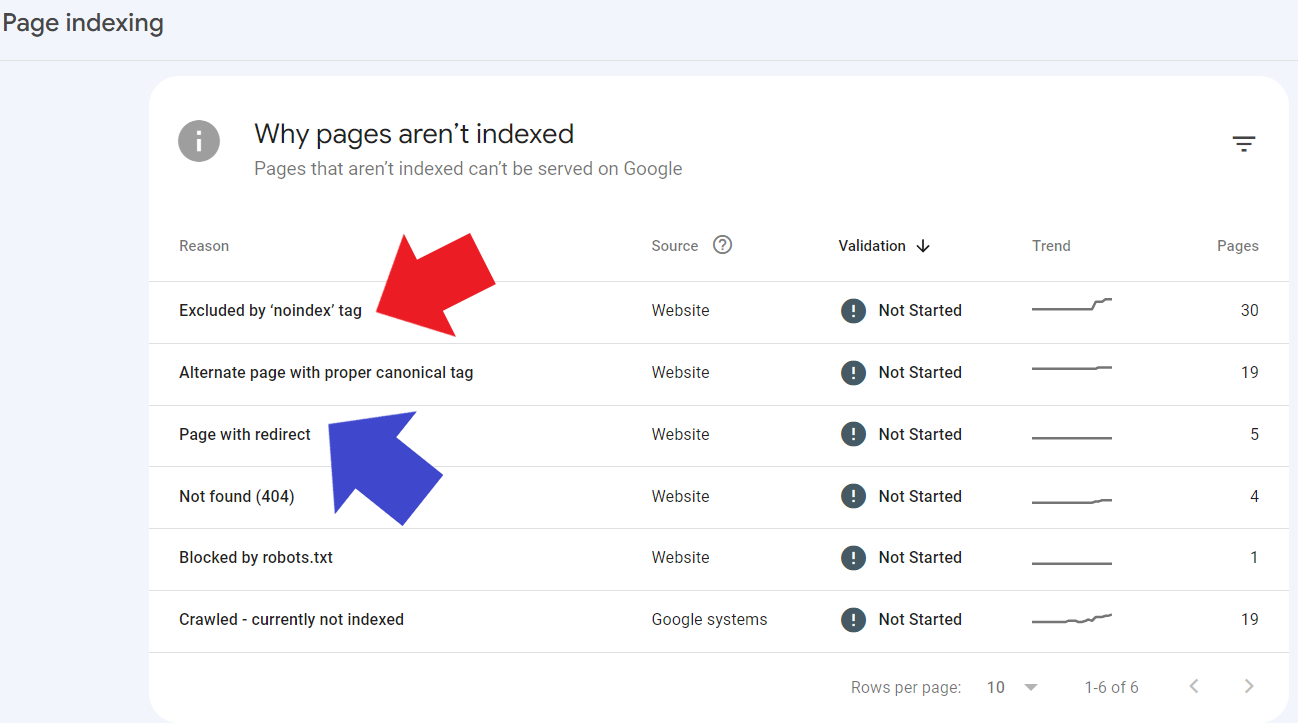Open the filter options icon
The width and height of the screenshot is (1298, 723).
tap(1243, 144)
